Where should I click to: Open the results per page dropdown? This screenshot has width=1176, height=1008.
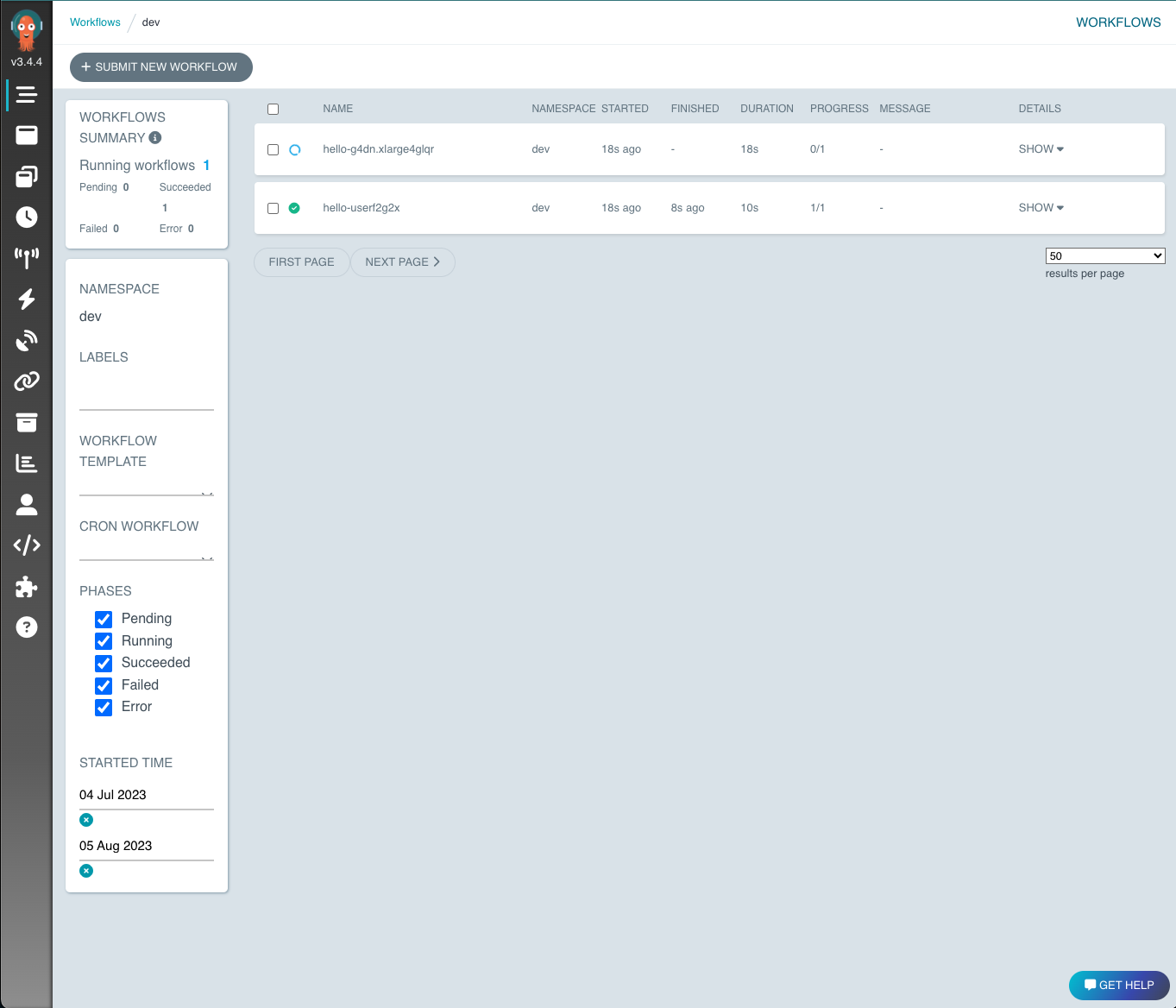coord(1104,255)
